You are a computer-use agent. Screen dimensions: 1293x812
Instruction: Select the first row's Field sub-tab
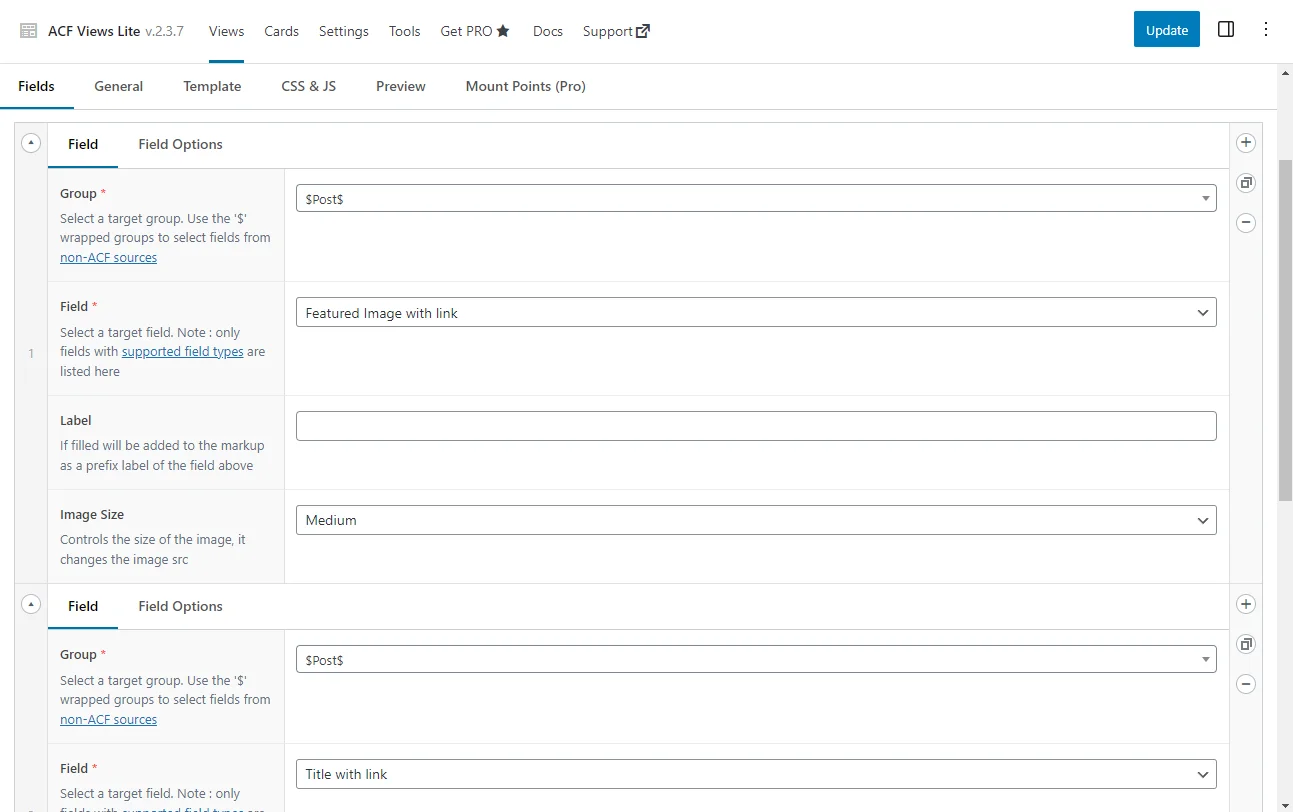coord(83,144)
